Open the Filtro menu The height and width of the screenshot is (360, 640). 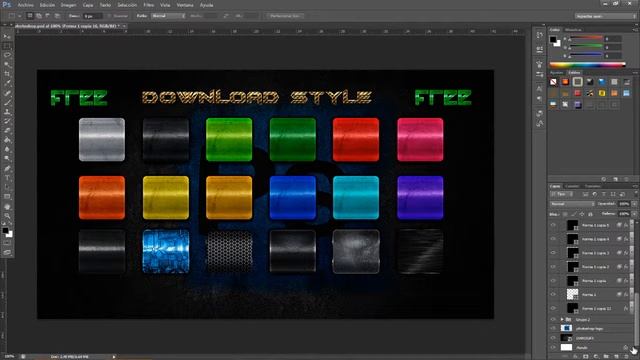(x=149, y=5)
